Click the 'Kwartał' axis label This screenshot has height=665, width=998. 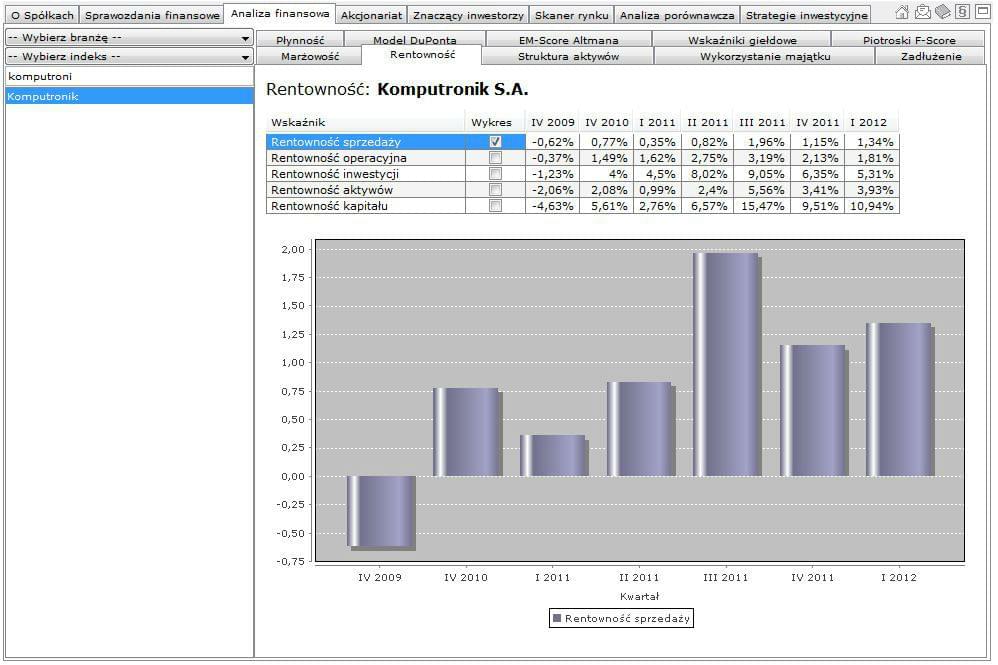[639, 597]
